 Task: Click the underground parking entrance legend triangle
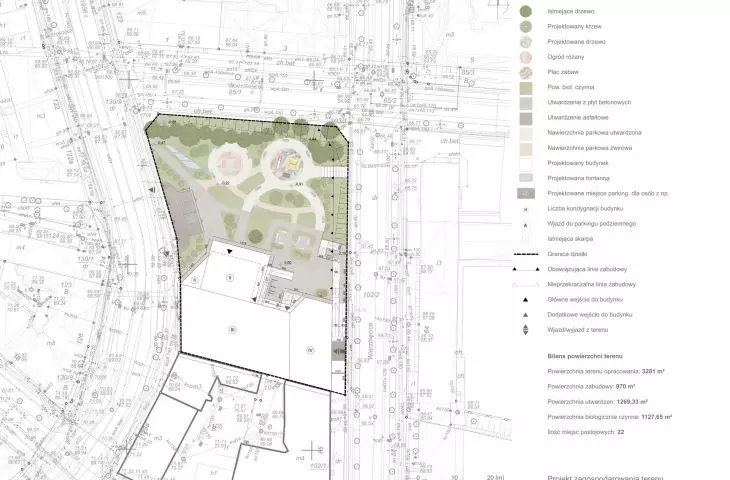(x=526, y=225)
